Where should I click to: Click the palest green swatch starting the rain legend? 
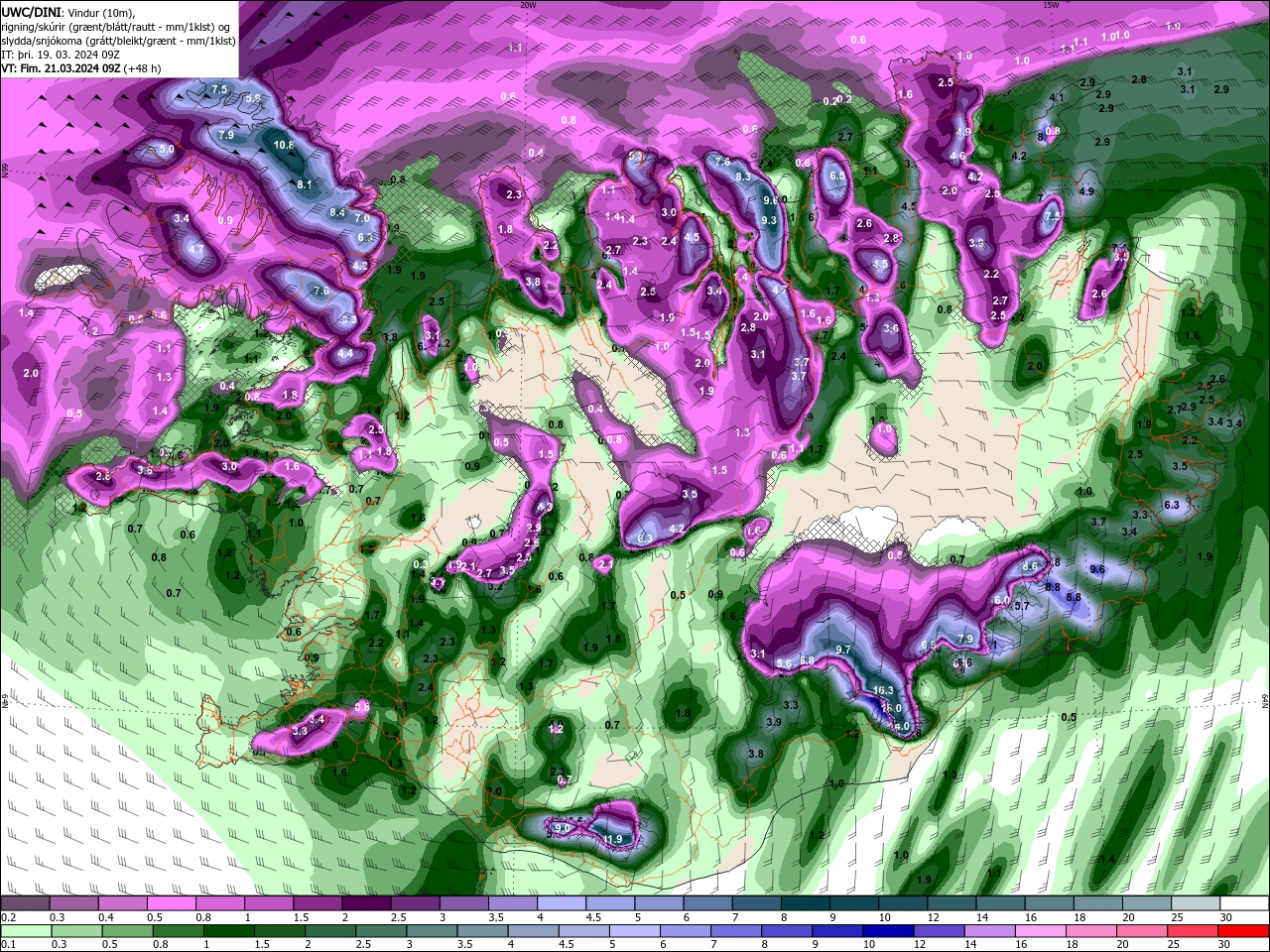(25, 930)
